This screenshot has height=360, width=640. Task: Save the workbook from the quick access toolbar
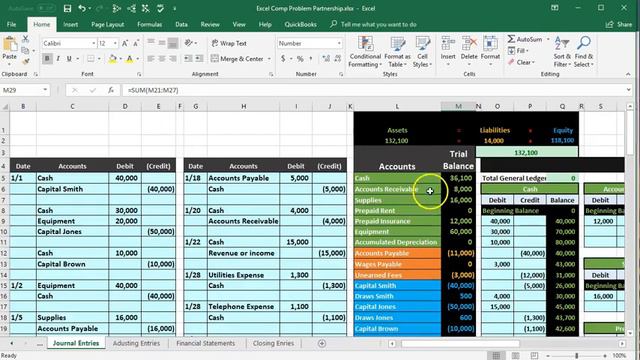(67, 8)
